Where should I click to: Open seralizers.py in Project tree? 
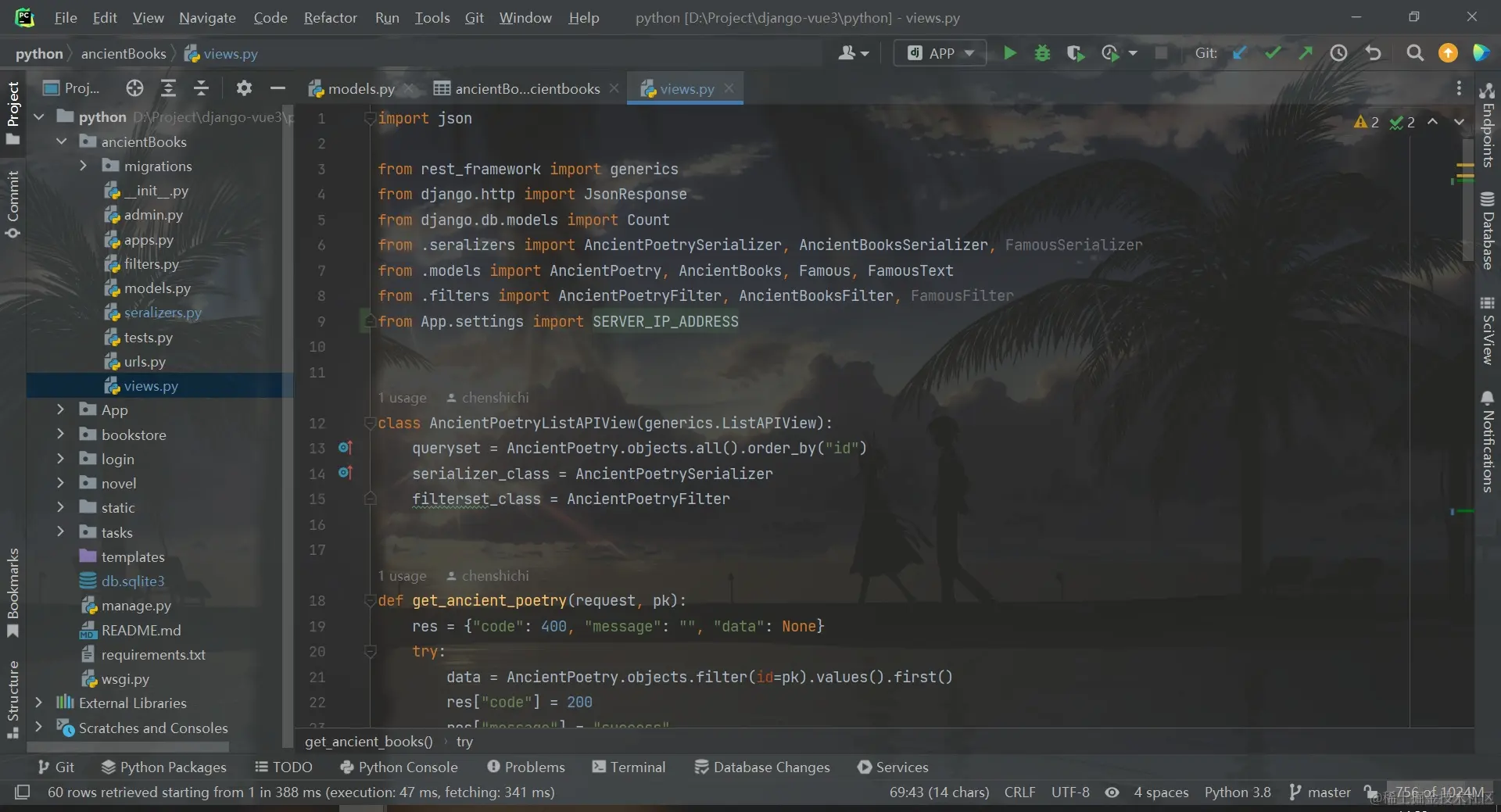(x=162, y=312)
